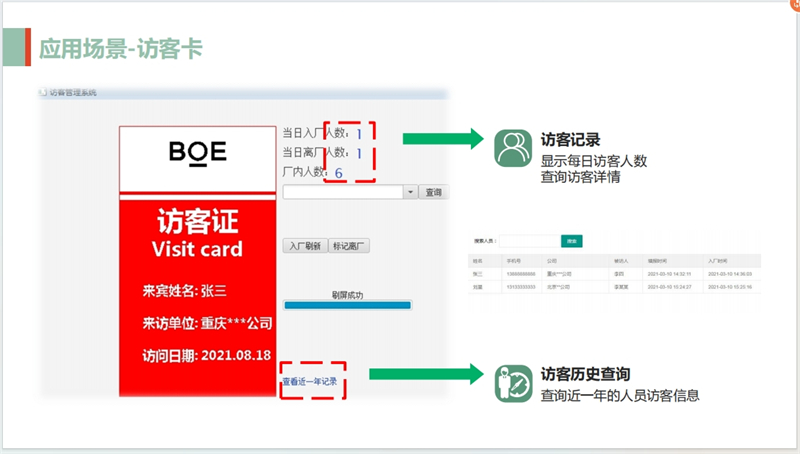800x454 pixels.
Task: Click the 公司 column header
Action: pyautogui.click(x=552, y=261)
